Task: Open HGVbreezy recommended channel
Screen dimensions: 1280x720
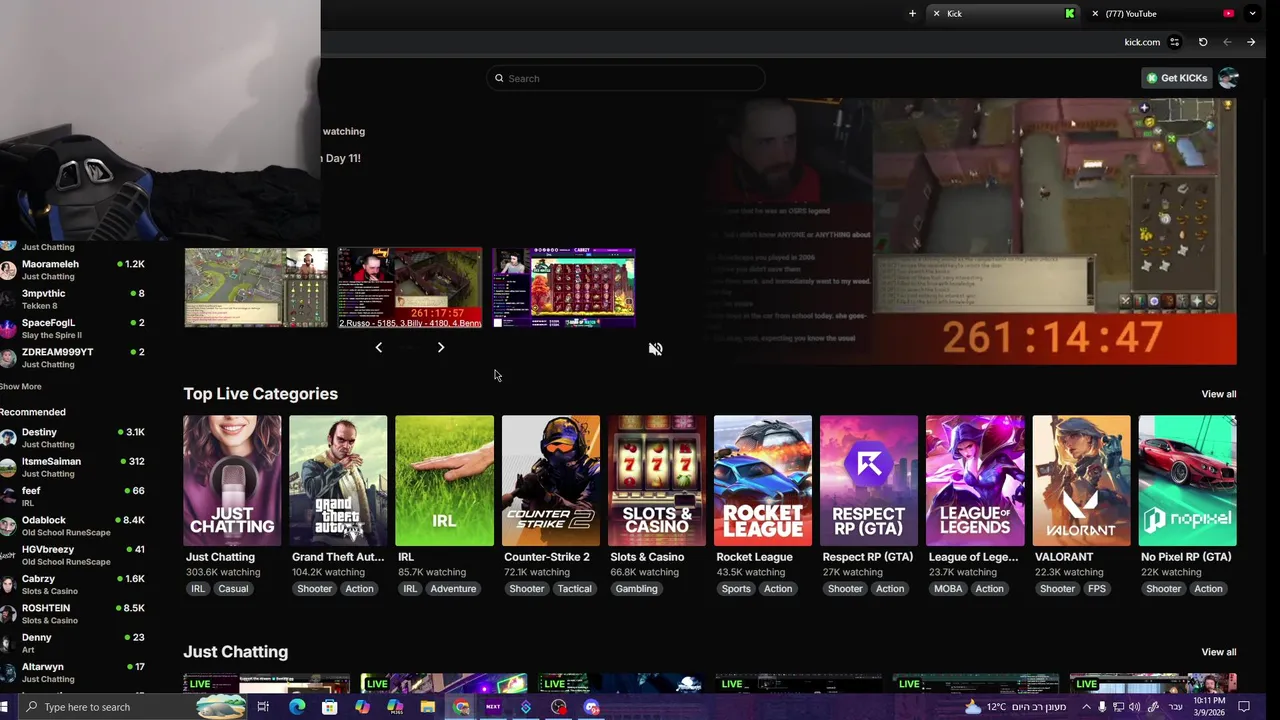Action: pyautogui.click(x=74, y=555)
